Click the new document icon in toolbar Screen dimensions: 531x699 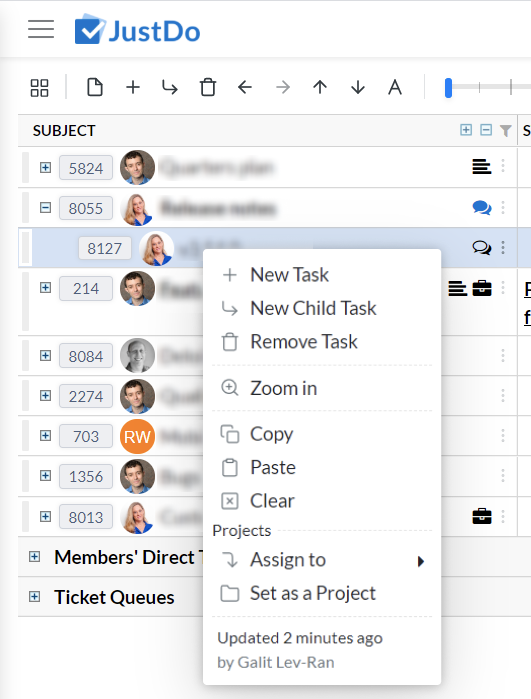click(x=95, y=87)
